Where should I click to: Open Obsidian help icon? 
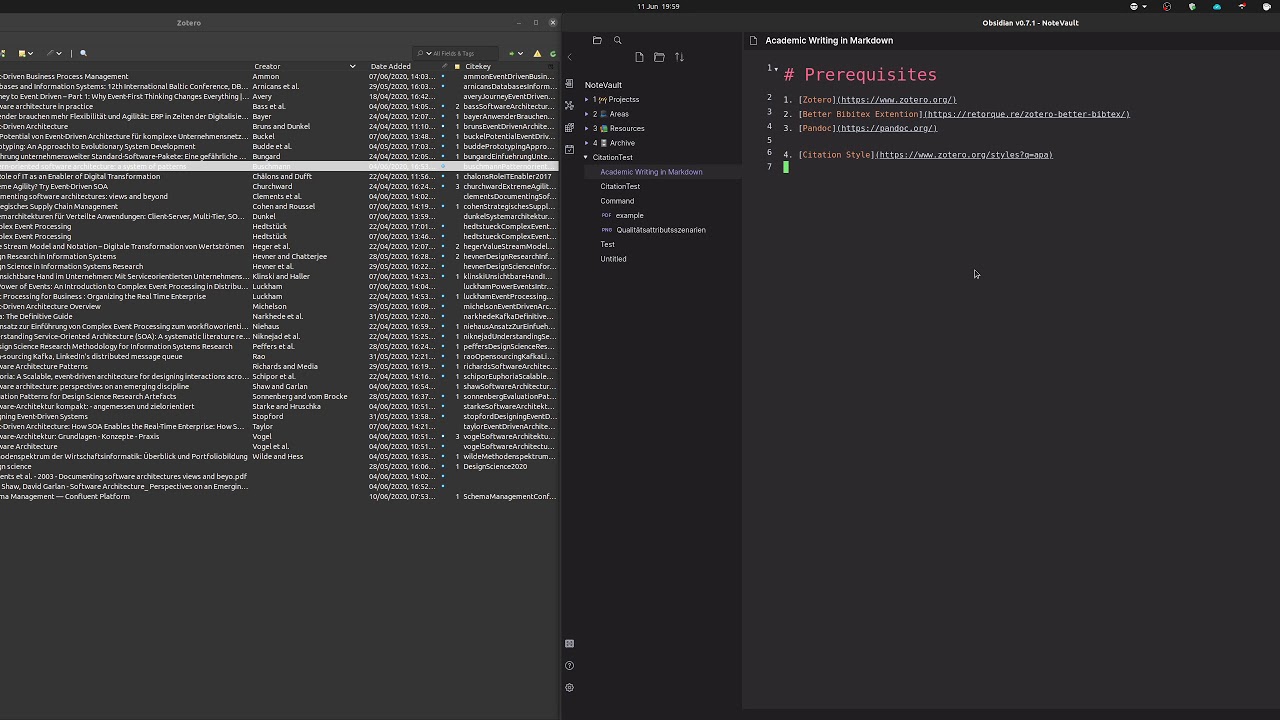tap(569, 666)
